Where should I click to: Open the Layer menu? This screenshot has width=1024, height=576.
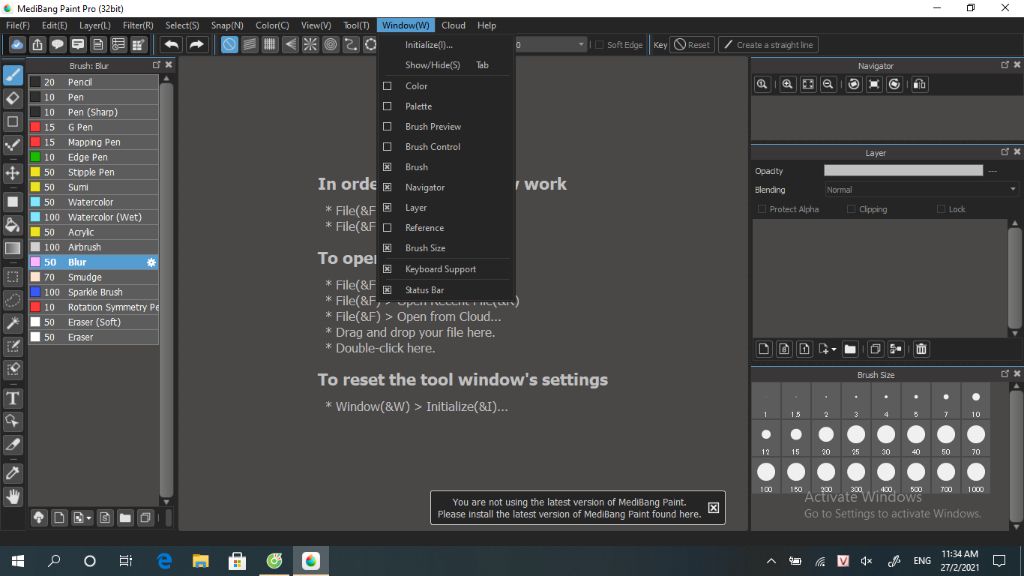click(x=95, y=25)
